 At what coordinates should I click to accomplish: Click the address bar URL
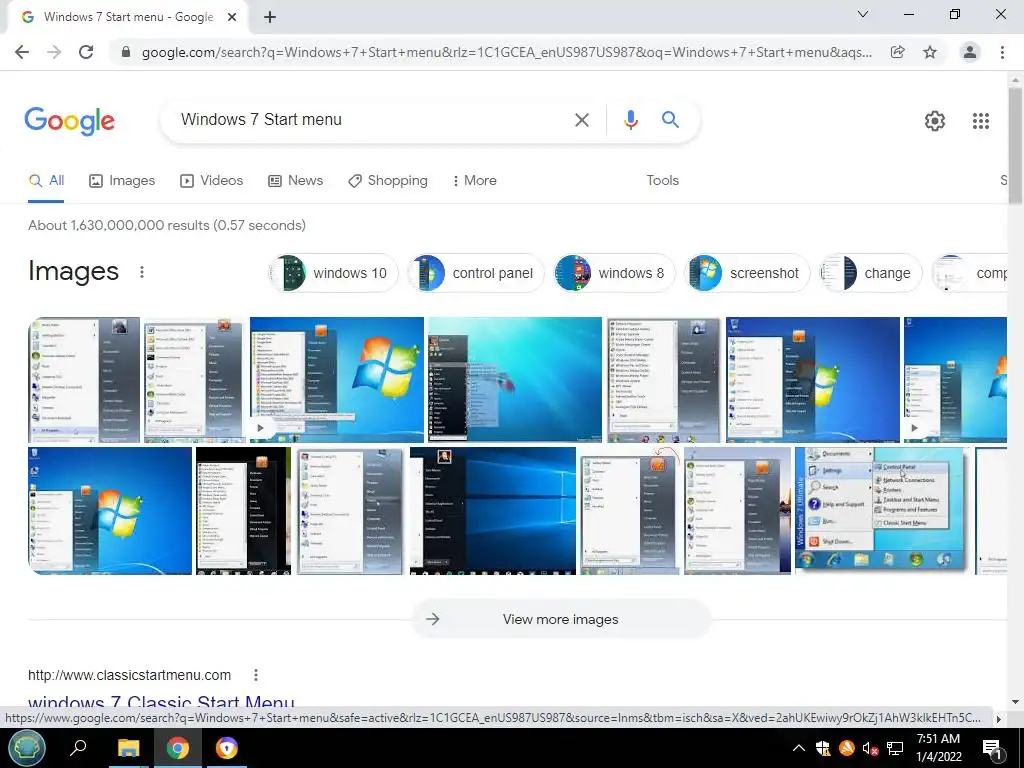506,52
